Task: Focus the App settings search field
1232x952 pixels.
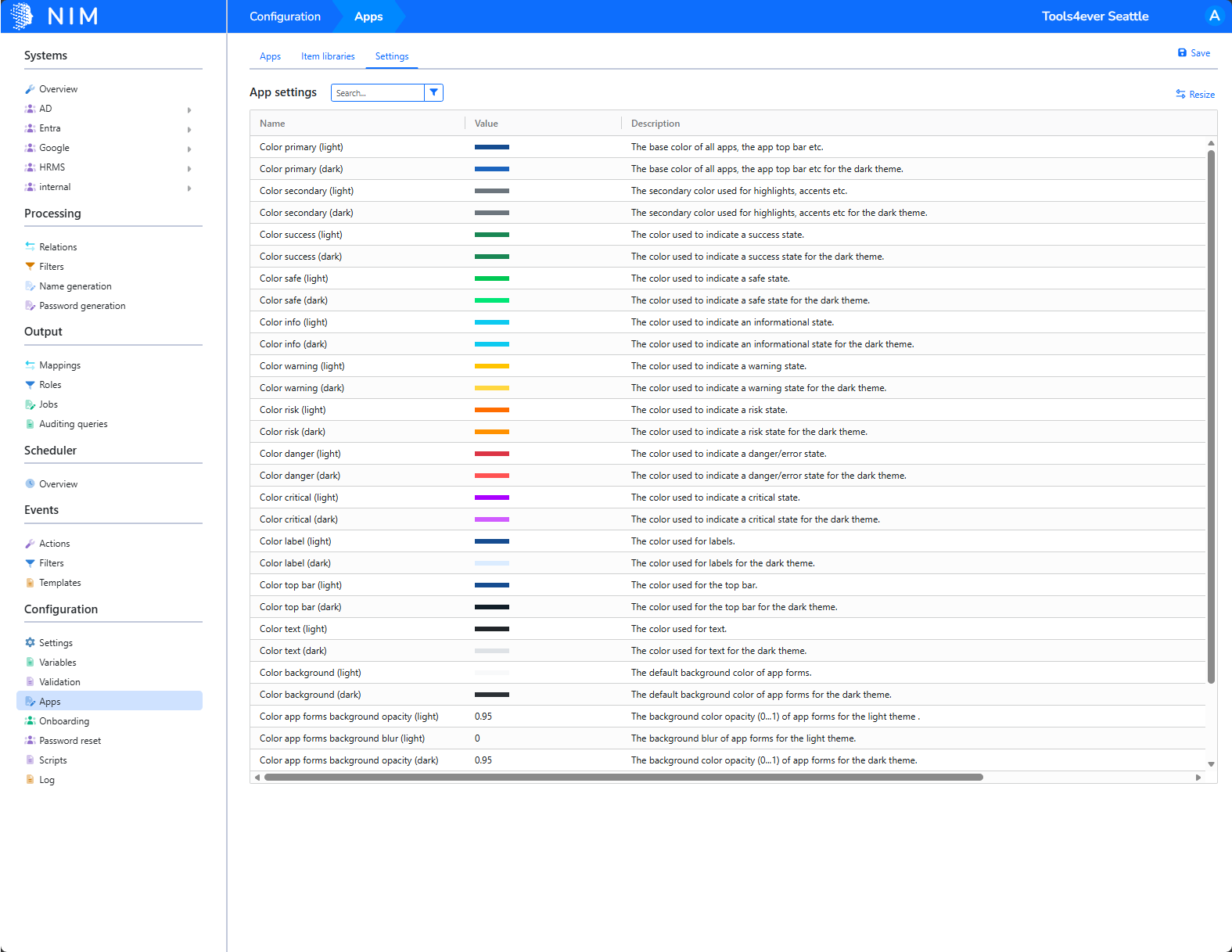Action: coord(378,92)
